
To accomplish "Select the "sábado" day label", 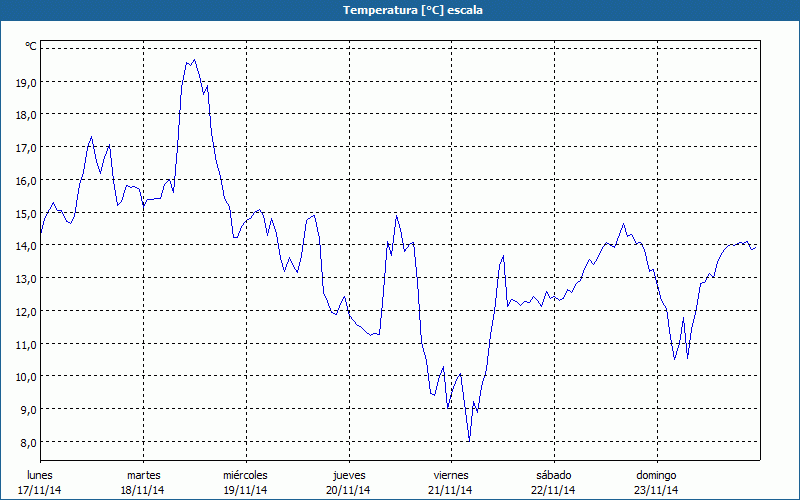I will pos(553,475).
